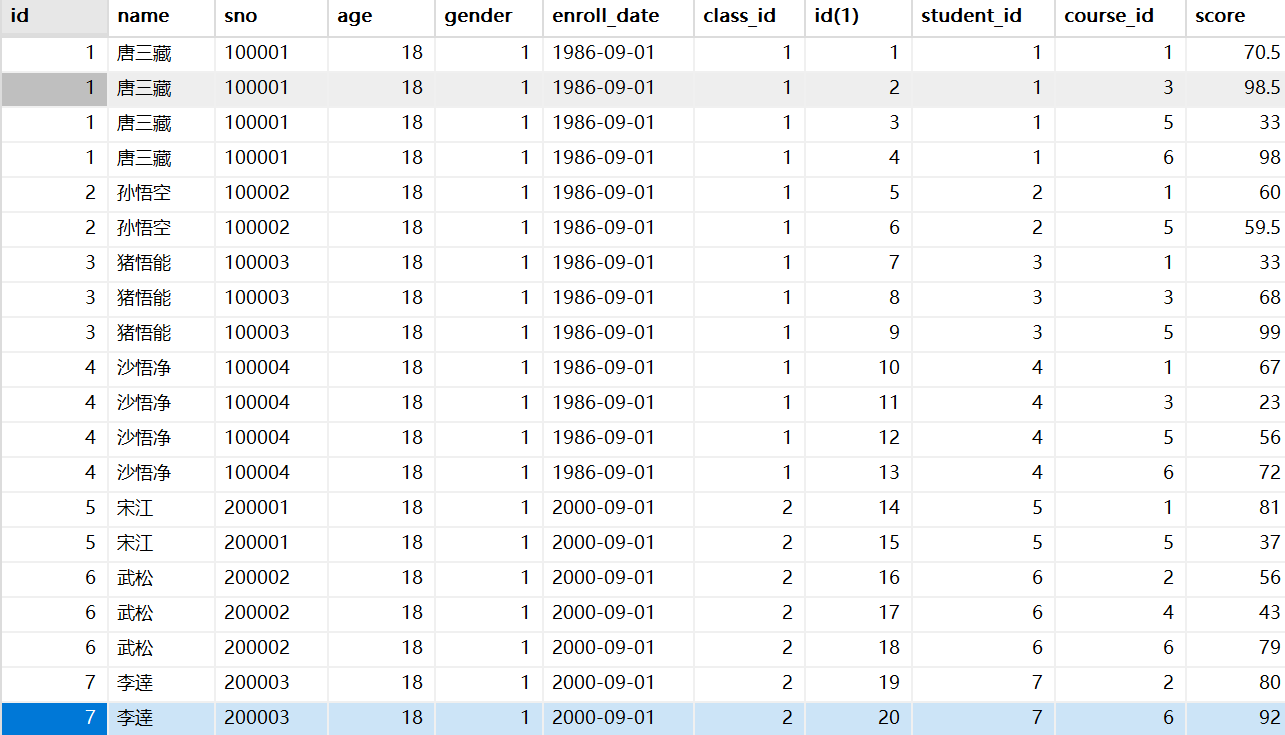Select id(1) cell with value 1
This screenshot has height=735, width=1285.
pyautogui.click(x=858, y=53)
